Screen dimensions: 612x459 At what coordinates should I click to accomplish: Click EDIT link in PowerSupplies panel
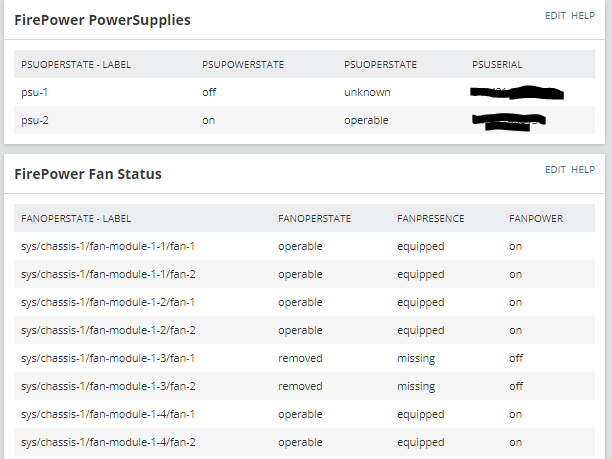click(555, 16)
